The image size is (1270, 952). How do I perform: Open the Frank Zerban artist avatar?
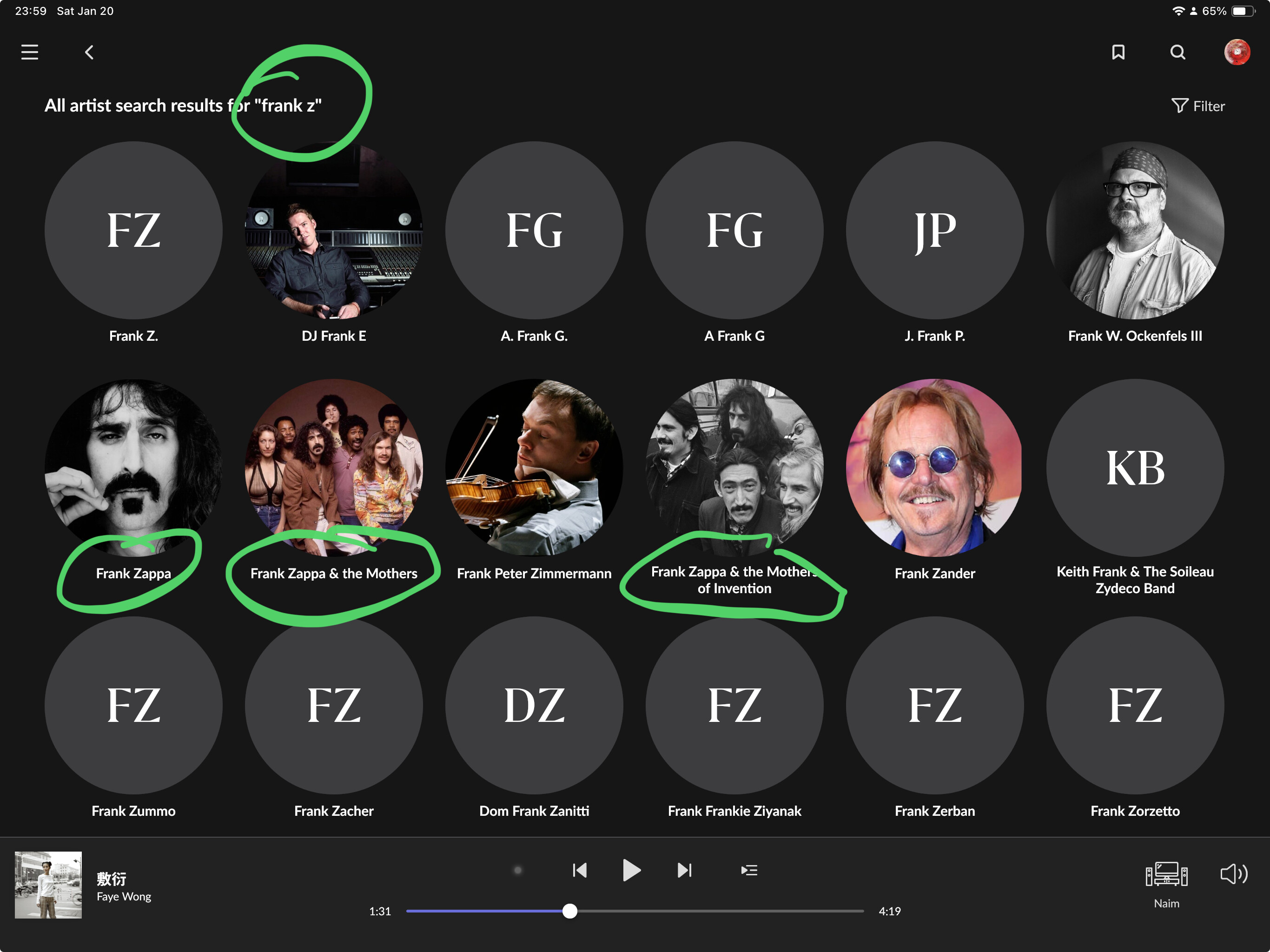tap(935, 705)
